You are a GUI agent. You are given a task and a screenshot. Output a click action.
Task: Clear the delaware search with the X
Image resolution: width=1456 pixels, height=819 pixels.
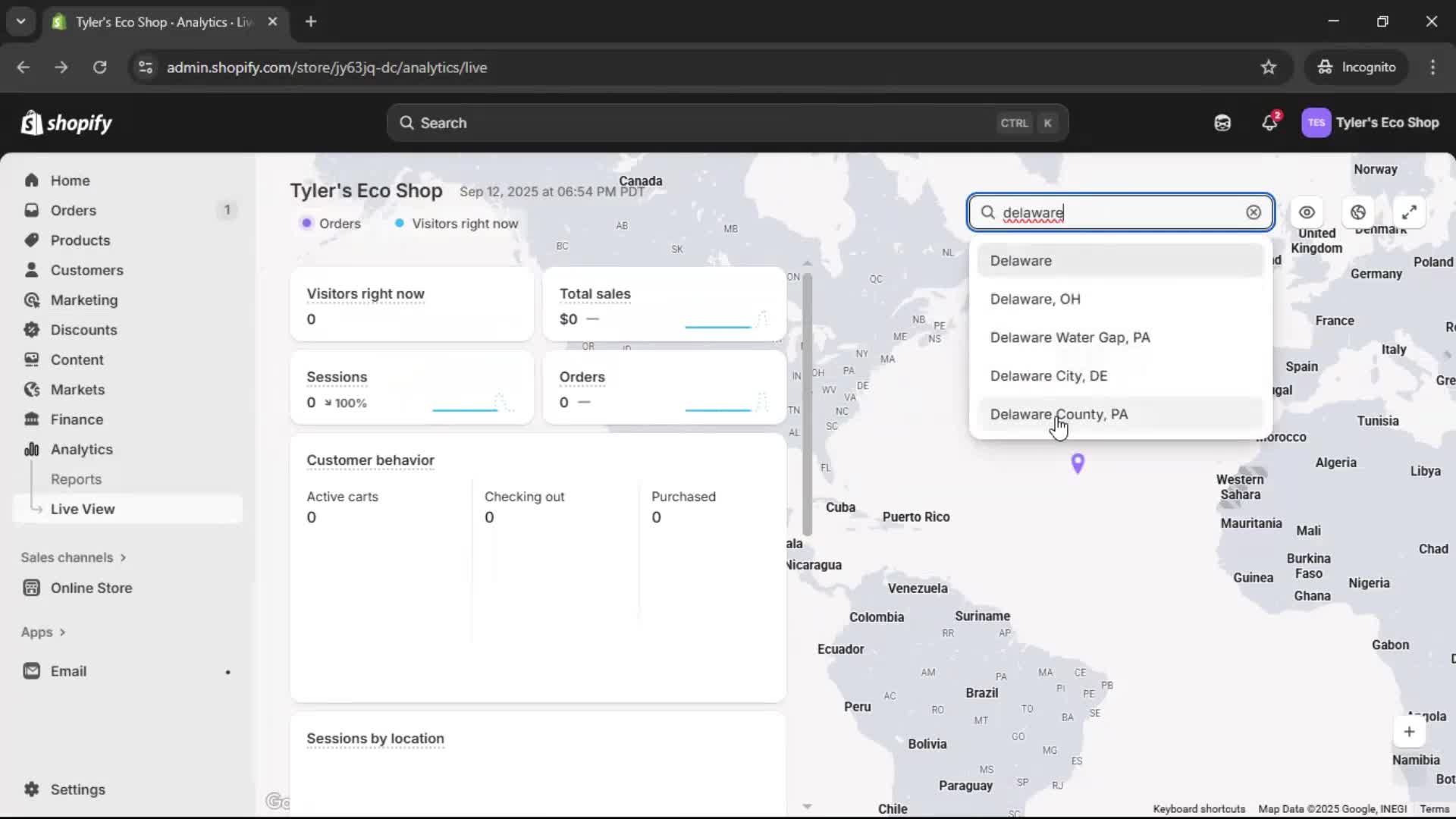[x=1253, y=212]
